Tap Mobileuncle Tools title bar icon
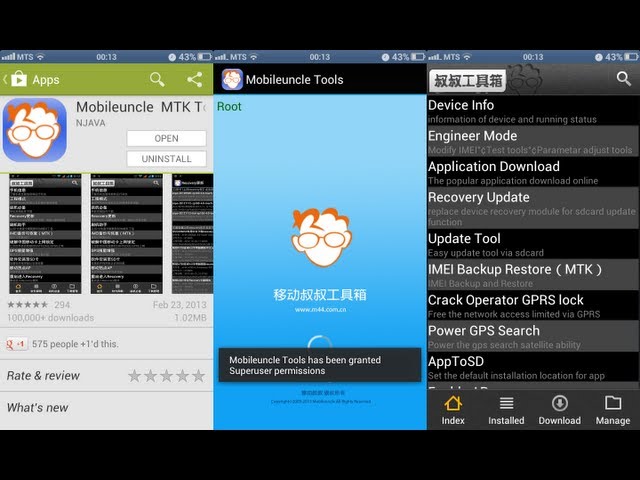 (232, 79)
